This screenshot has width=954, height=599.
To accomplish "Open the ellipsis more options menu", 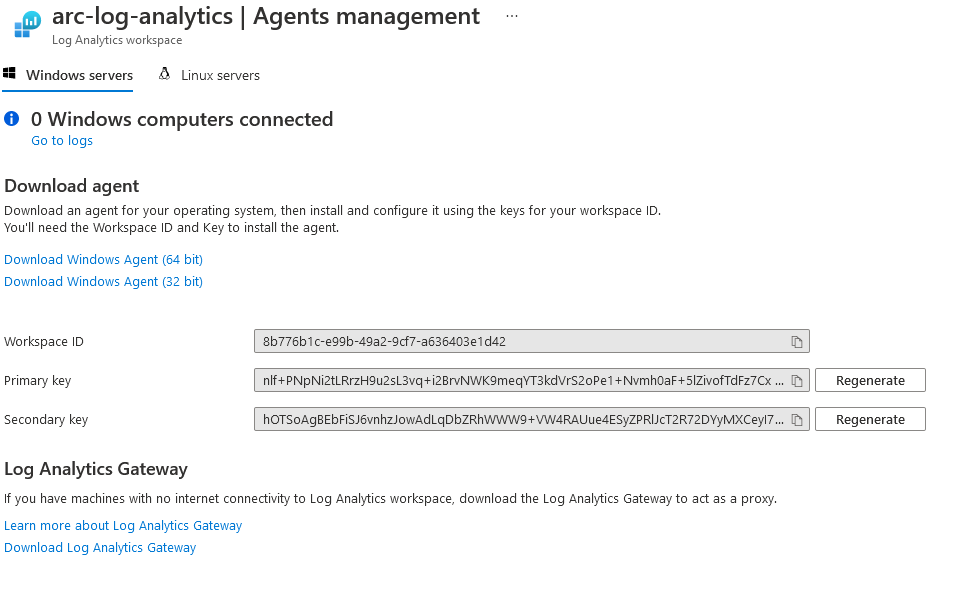I will pos(512,16).
